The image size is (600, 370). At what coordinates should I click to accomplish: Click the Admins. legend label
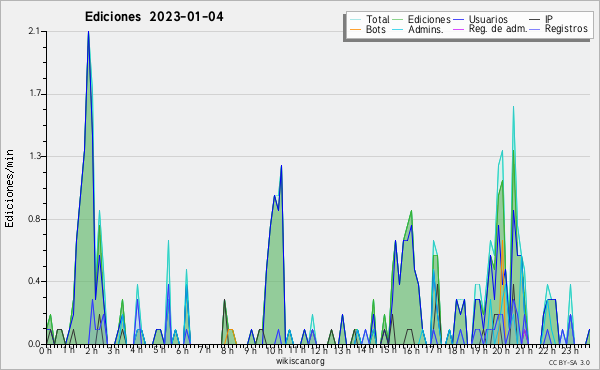426,29
